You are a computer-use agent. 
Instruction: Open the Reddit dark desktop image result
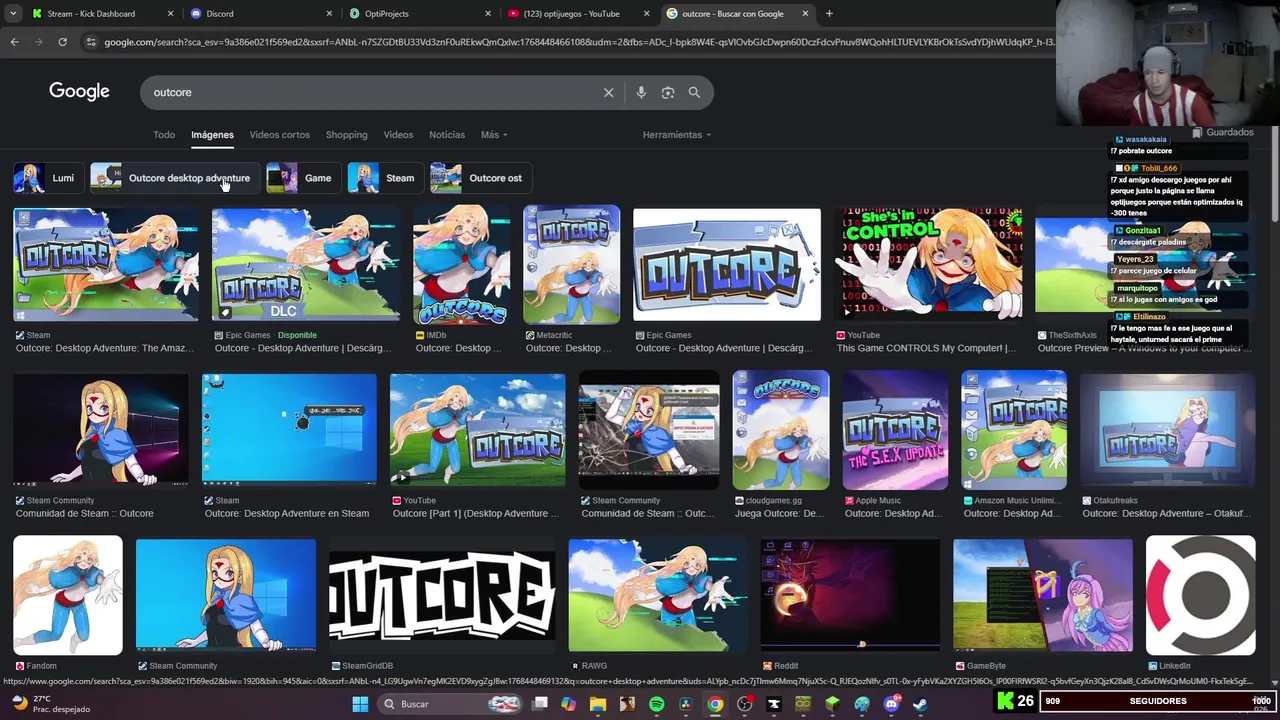850,595
